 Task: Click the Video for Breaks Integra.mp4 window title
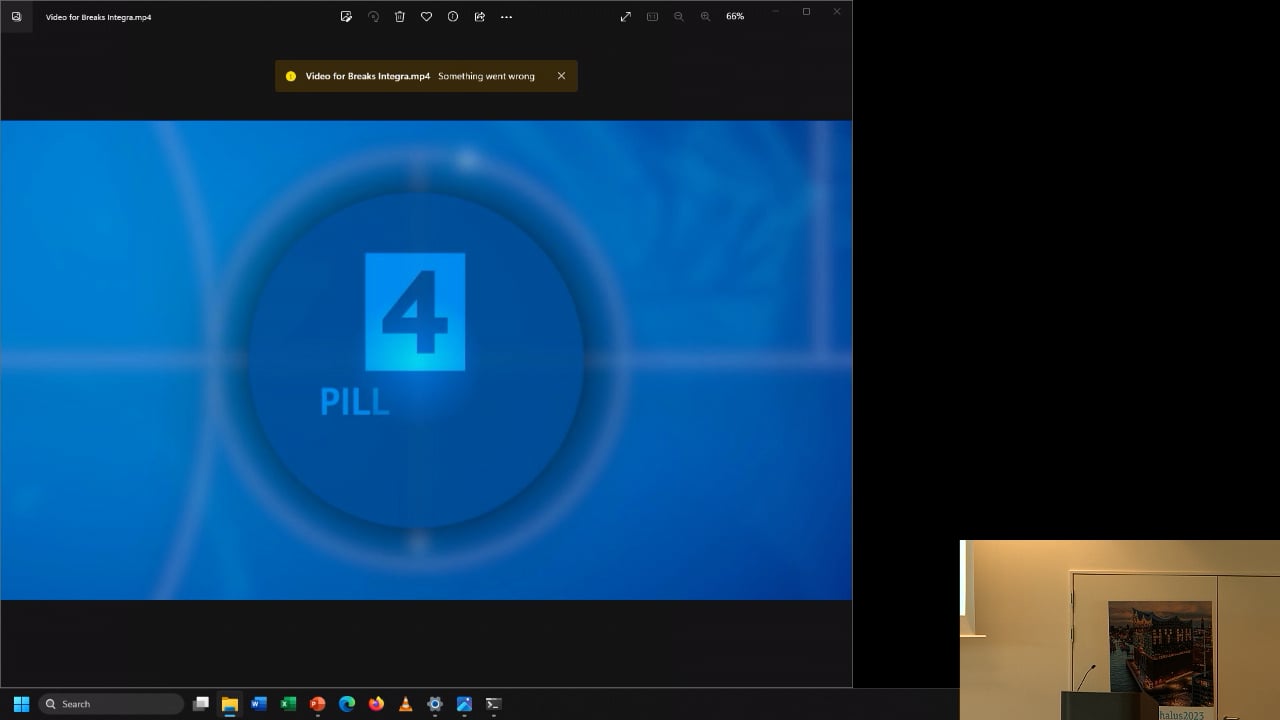point(98,17)
